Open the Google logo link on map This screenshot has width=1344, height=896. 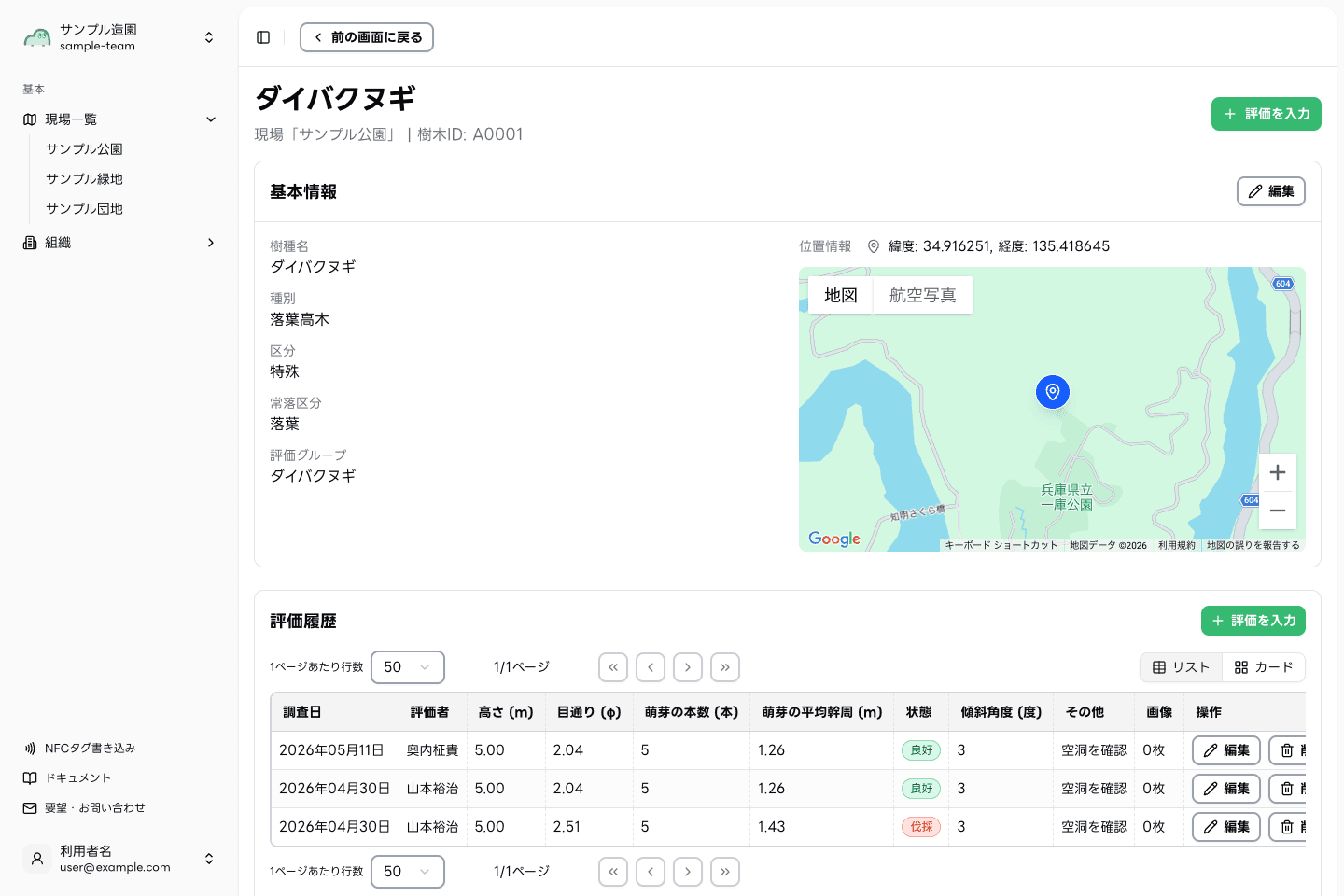click(x=834, y=539)
